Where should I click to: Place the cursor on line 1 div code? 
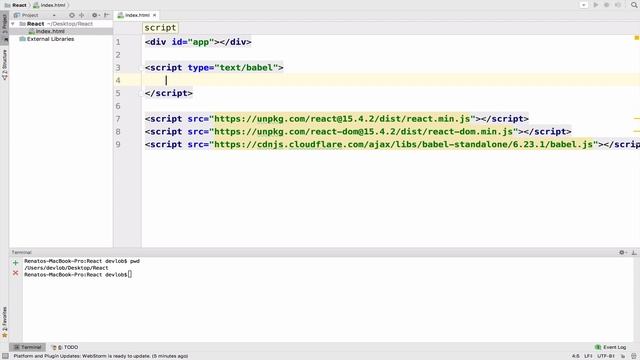tap(198, 42)
